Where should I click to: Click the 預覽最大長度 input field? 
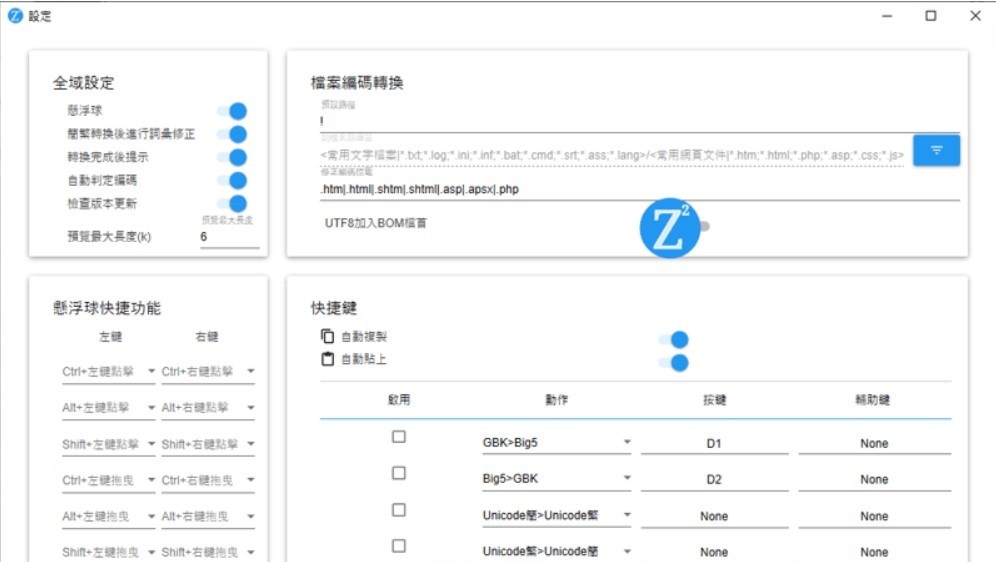point(228,237)
